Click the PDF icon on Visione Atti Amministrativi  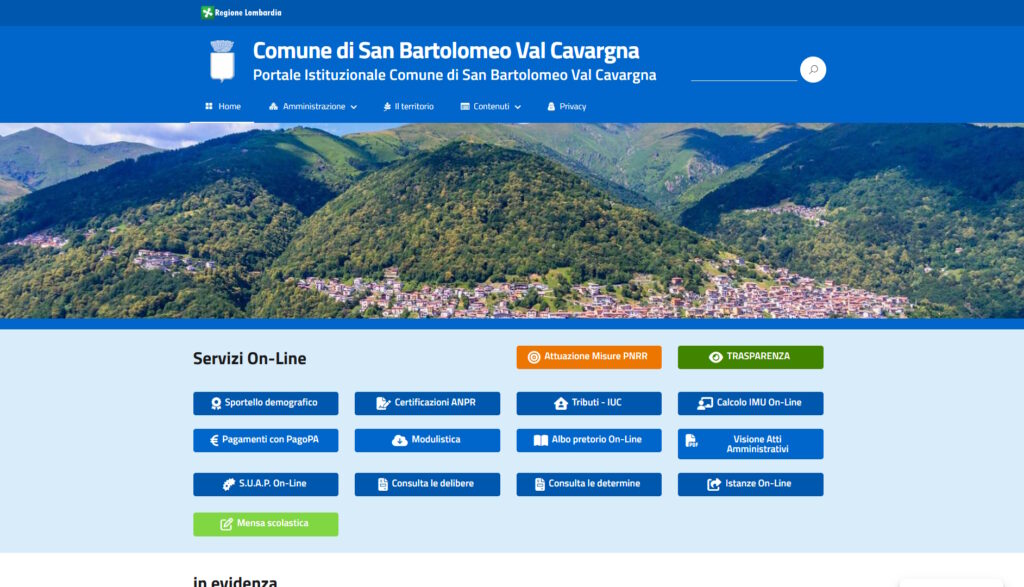692,441
